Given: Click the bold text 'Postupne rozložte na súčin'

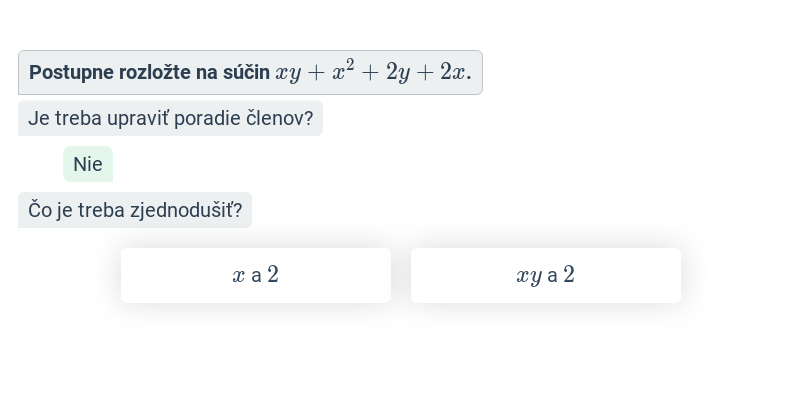Looking at the screenshot, I should [x=149, y=72].
